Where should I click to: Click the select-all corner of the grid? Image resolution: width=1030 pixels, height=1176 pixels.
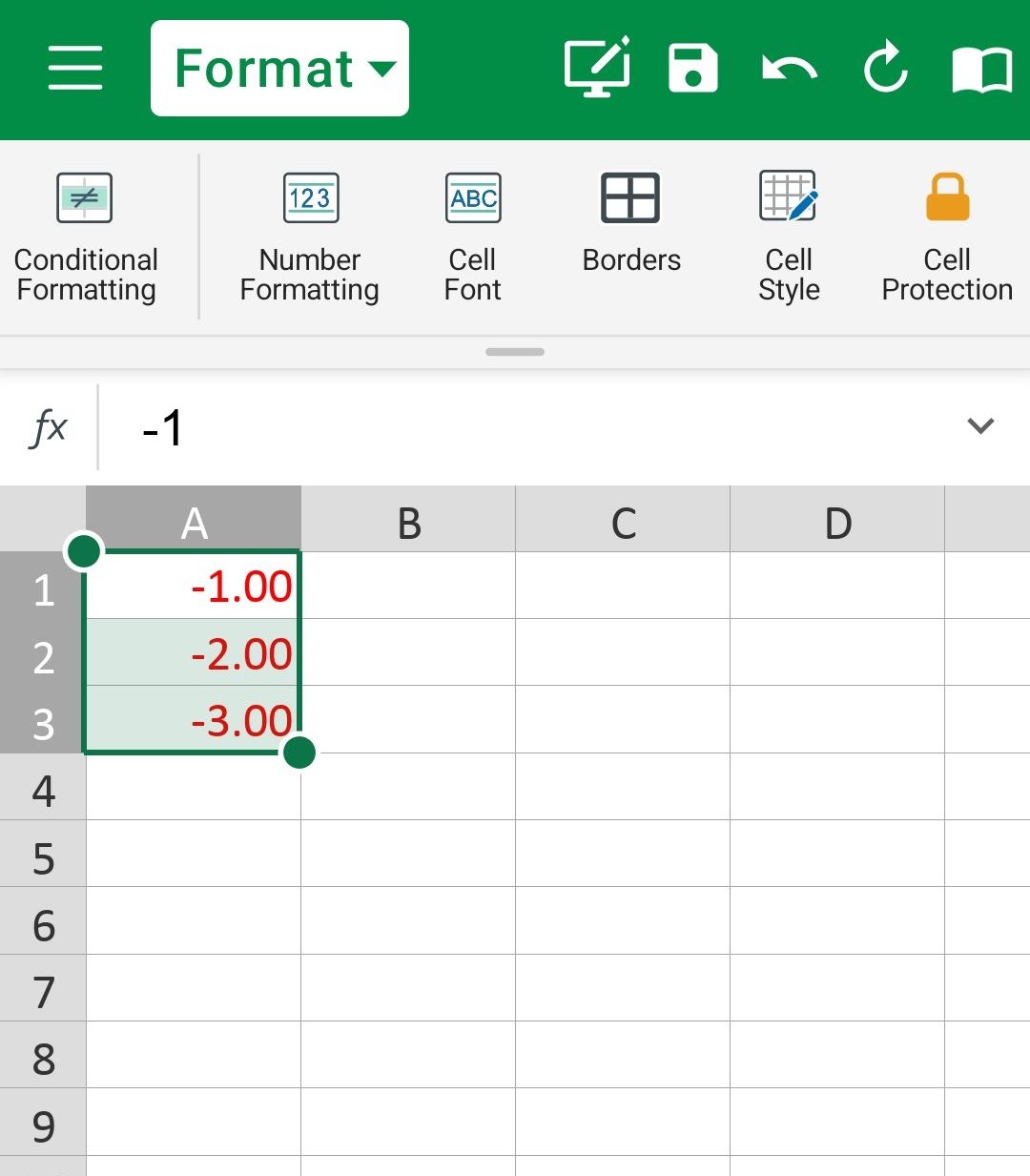(x=43, y=519)
